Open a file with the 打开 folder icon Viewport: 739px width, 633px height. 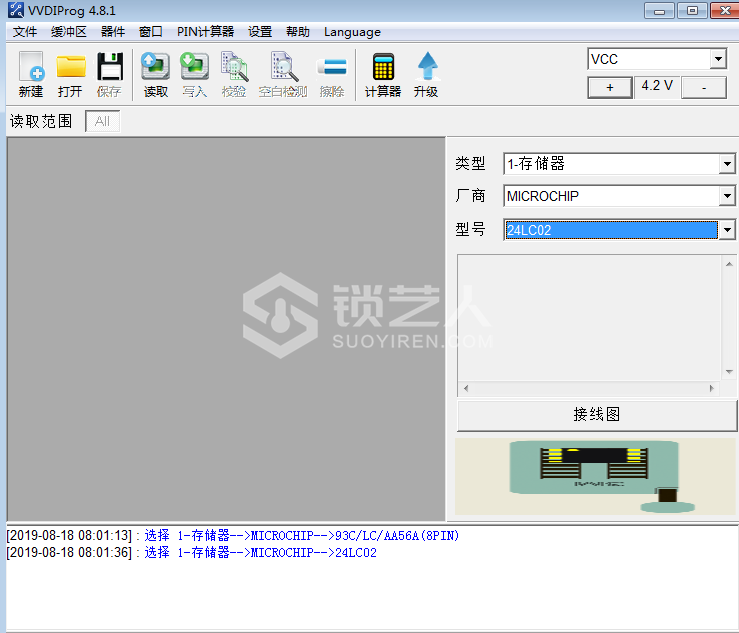click(70, 74)
